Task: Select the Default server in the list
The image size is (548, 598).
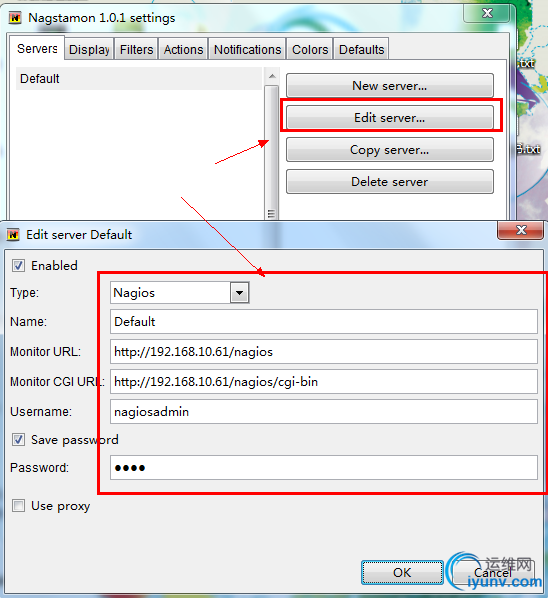Action: pos(139,79)
